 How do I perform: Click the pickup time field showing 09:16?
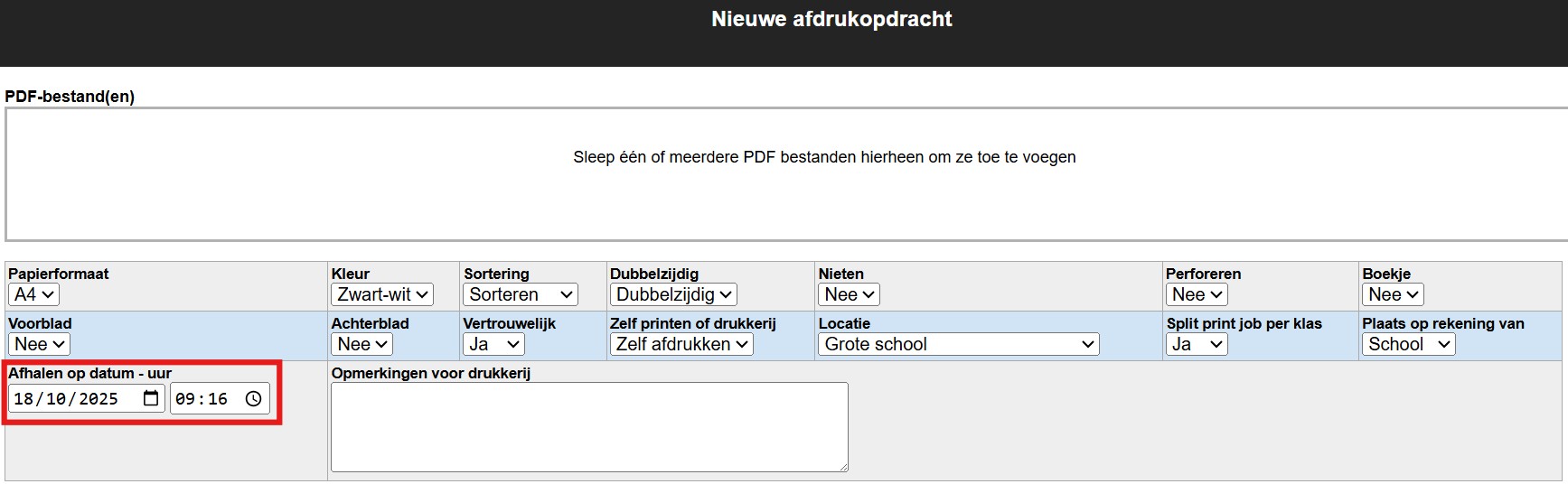point(203,398)
